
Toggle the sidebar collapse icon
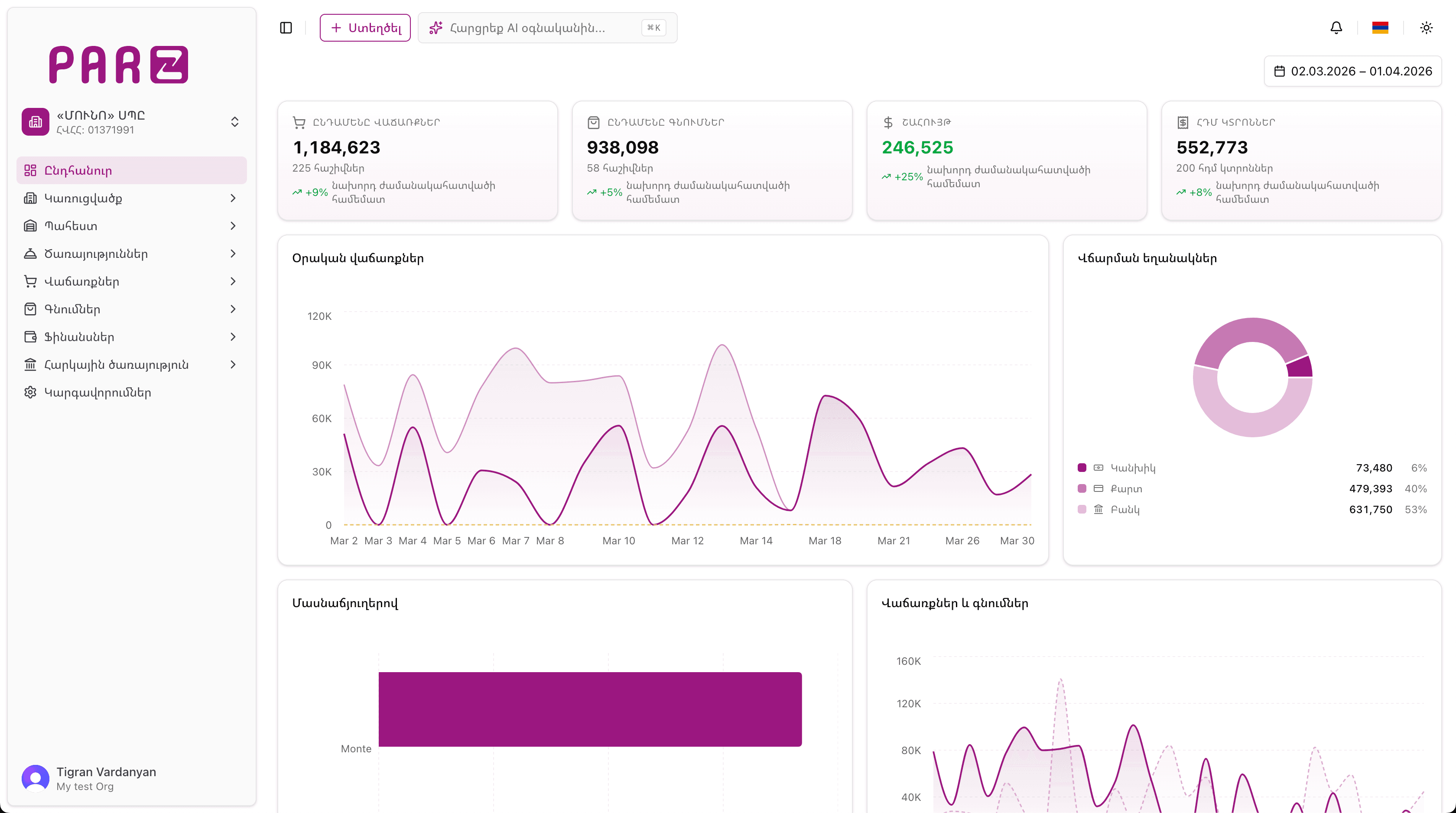pyautogui.click(x=286, y=28)
